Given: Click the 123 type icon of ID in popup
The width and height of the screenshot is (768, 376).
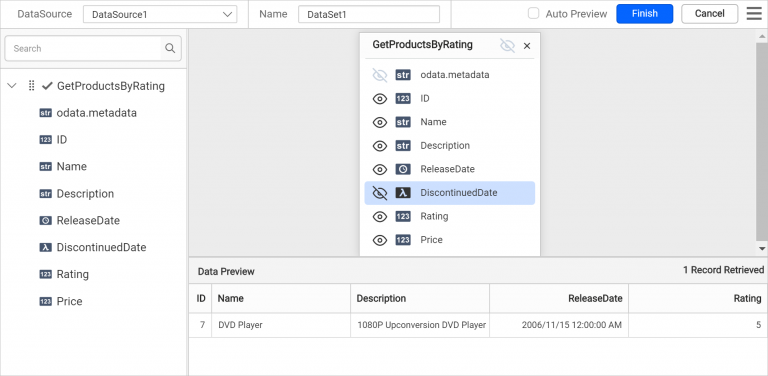Looking at the screenshot, I should [403, 98].
